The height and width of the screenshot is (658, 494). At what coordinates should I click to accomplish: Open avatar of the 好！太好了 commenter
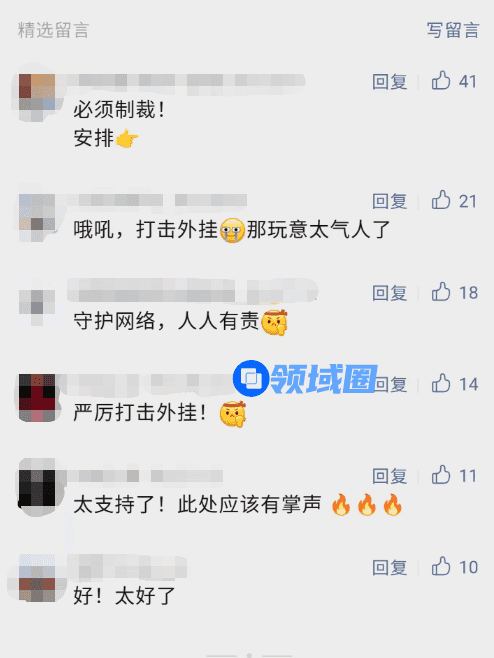(x=37, y=579)
